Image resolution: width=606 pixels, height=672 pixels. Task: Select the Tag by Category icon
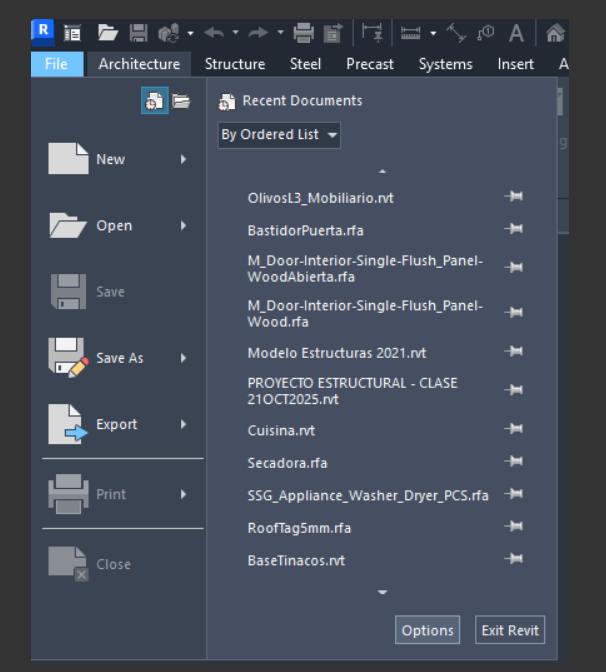(486, 33)
